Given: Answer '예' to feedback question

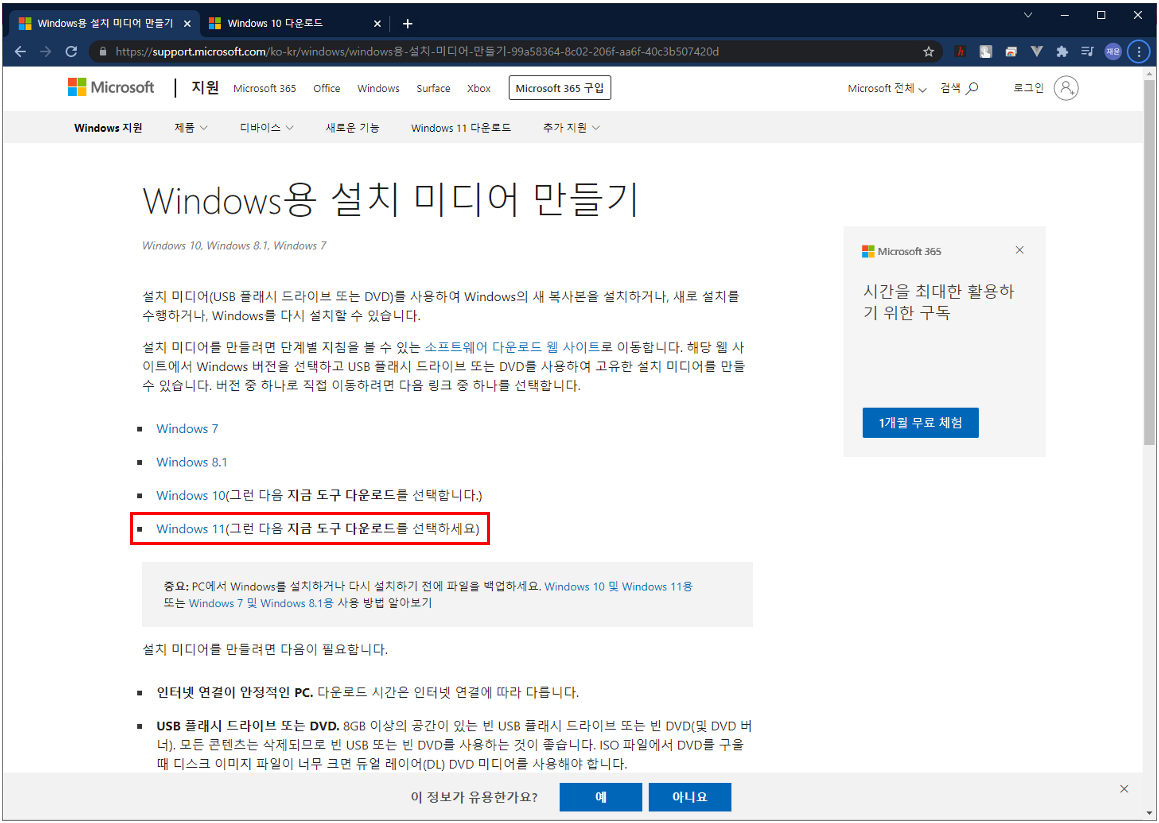Looking at the screenshot, I should 600,797.
